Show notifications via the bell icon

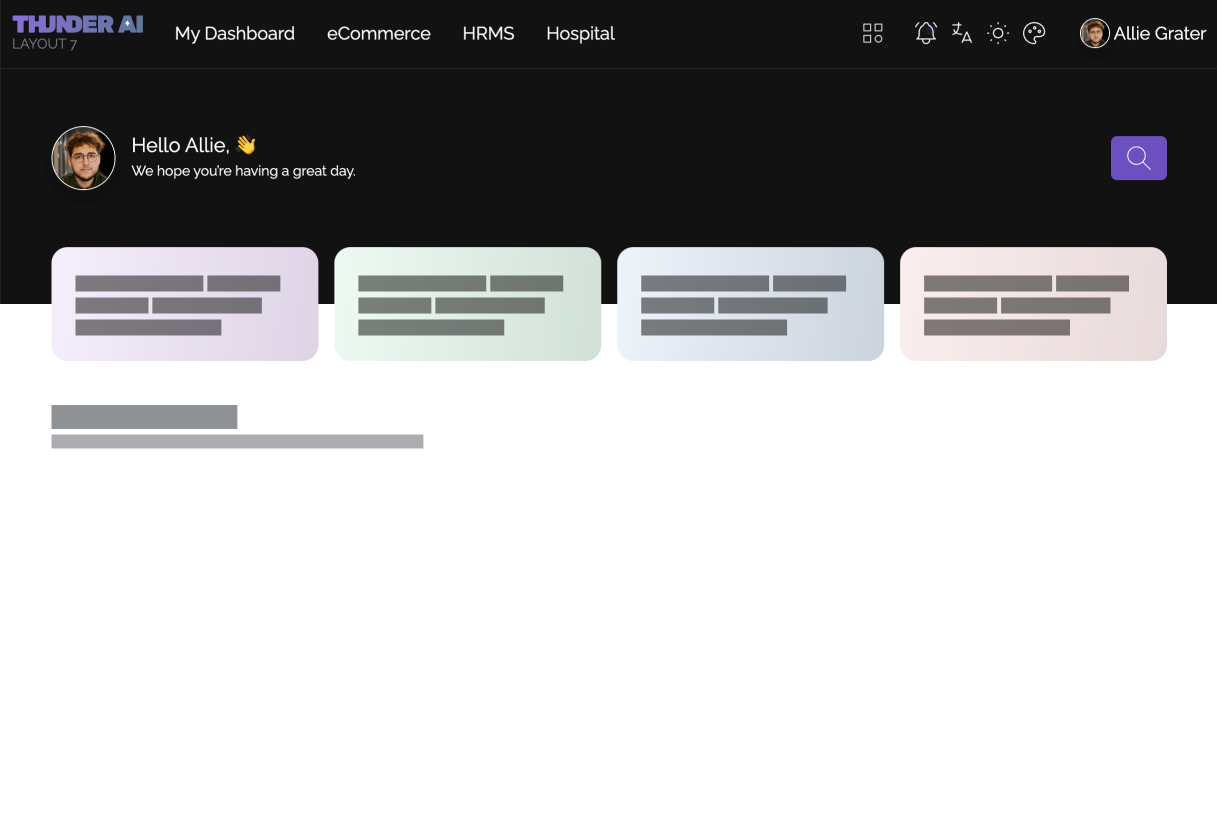[x=926, y=34]
